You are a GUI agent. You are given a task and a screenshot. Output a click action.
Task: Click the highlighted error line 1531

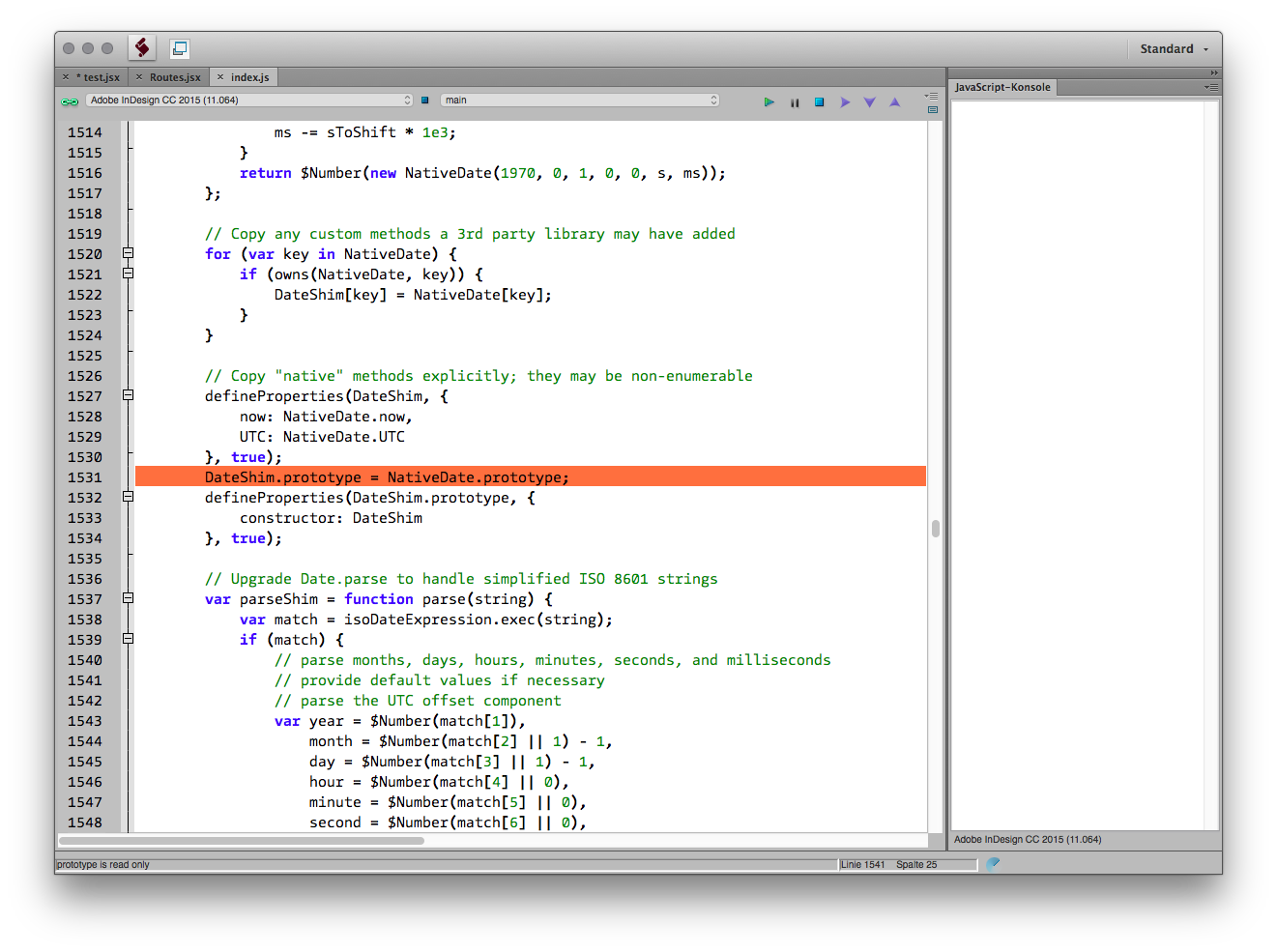coord(530,477)
